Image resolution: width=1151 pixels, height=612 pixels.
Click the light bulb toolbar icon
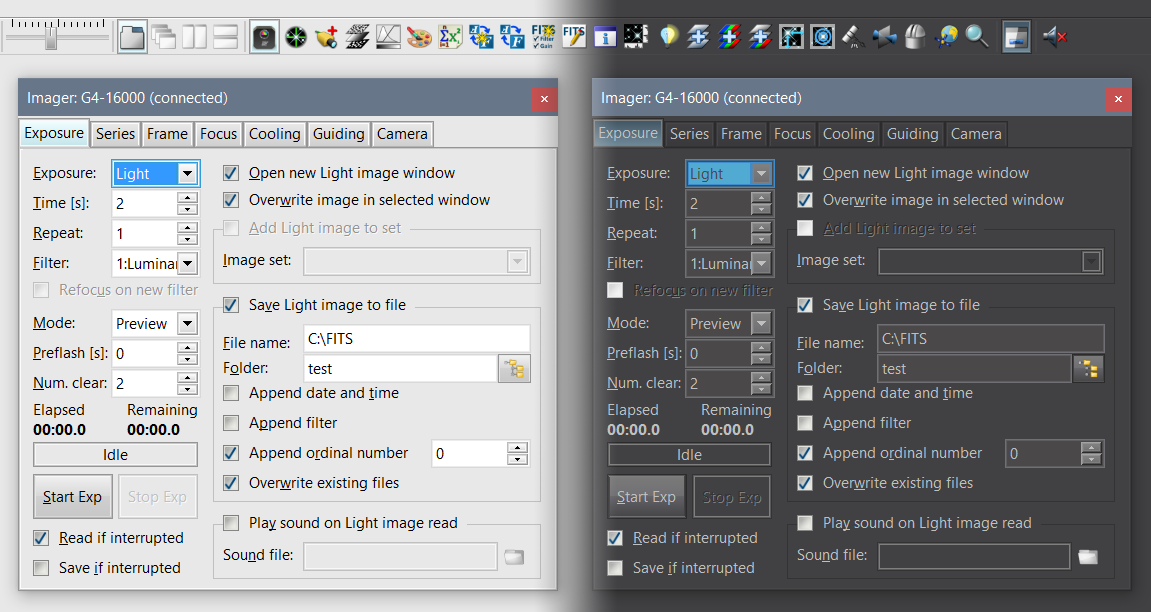pos(667,38)
